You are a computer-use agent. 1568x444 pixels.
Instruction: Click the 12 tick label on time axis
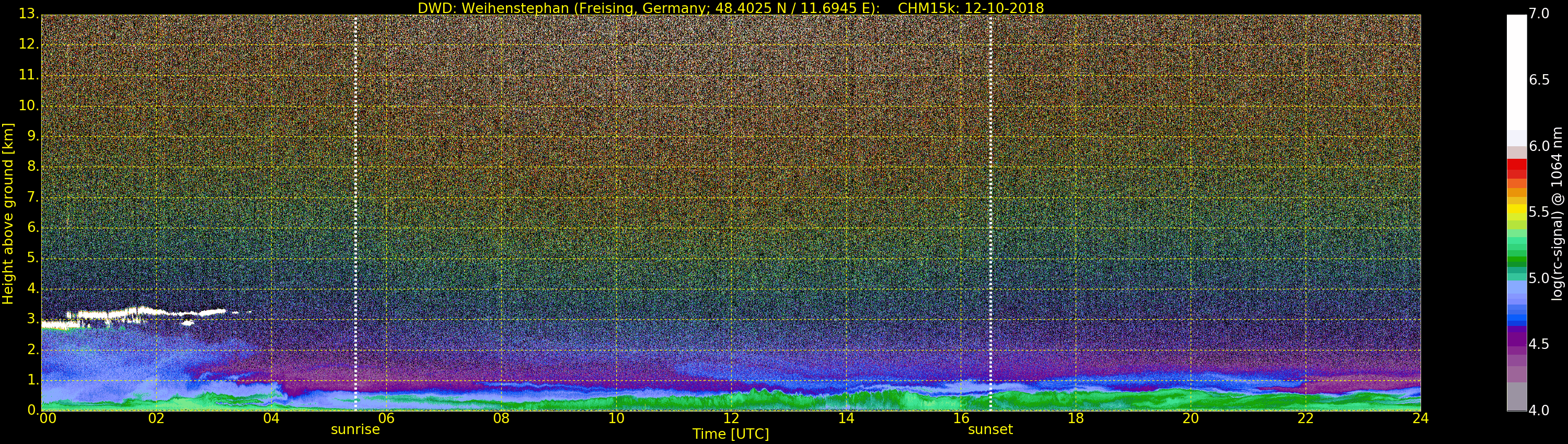click(731, 418)
